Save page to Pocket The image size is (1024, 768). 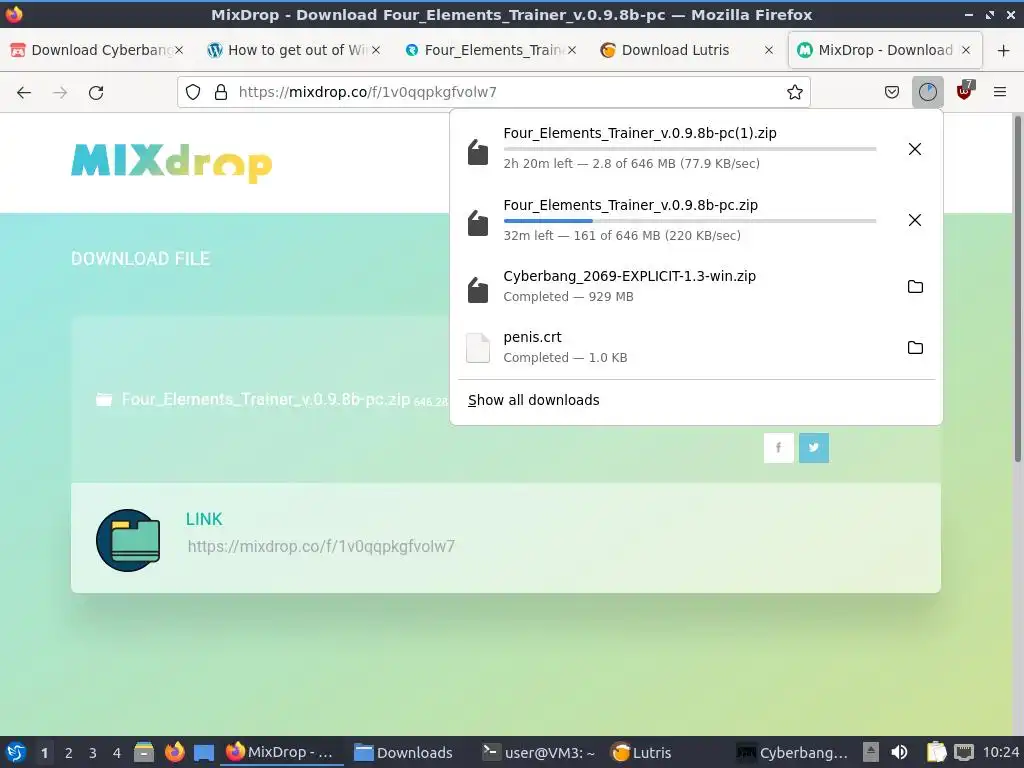coord(891,92)
